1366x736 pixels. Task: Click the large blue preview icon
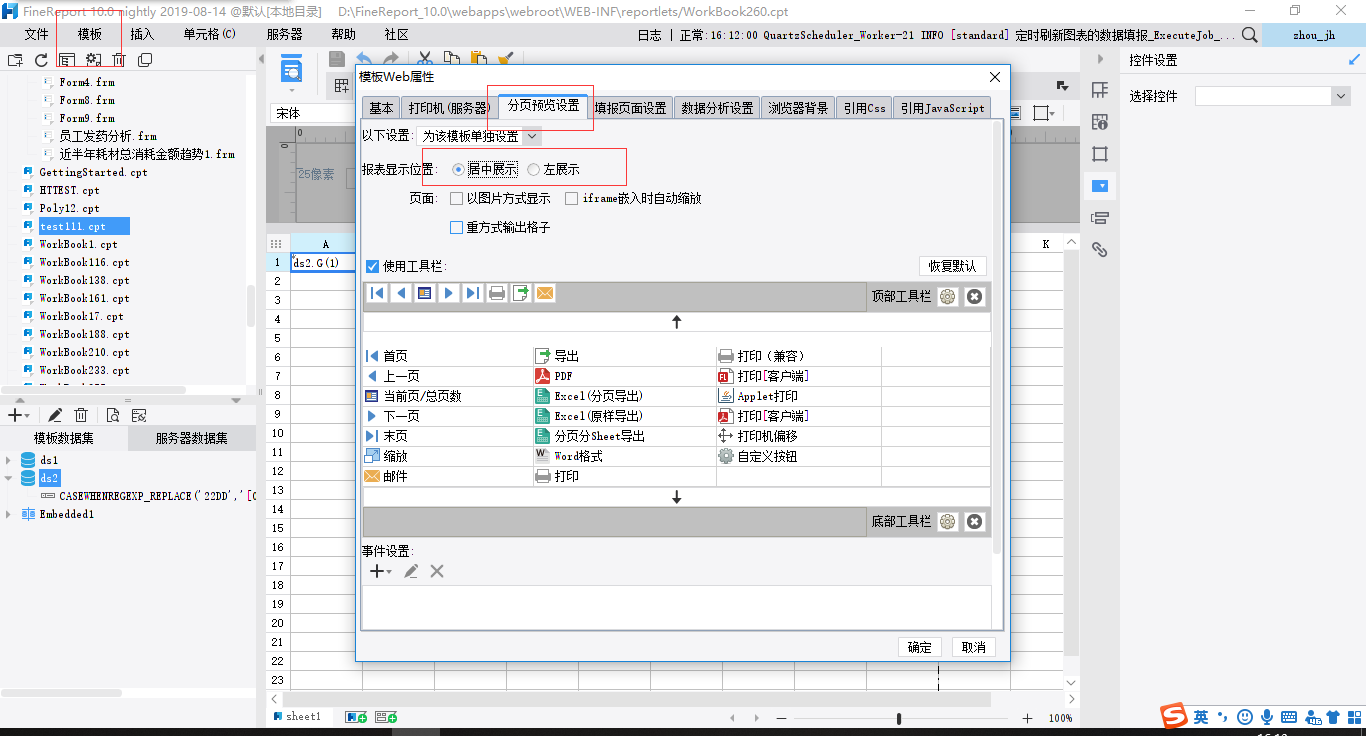pos(292,71)
